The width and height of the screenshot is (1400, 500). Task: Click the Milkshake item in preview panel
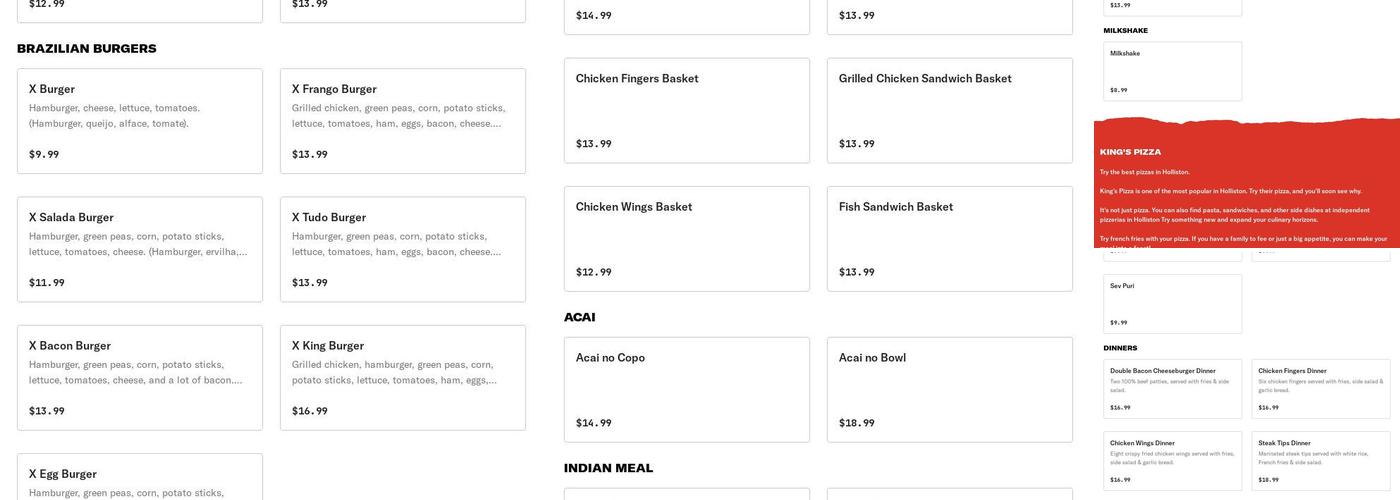[1172, 71]
